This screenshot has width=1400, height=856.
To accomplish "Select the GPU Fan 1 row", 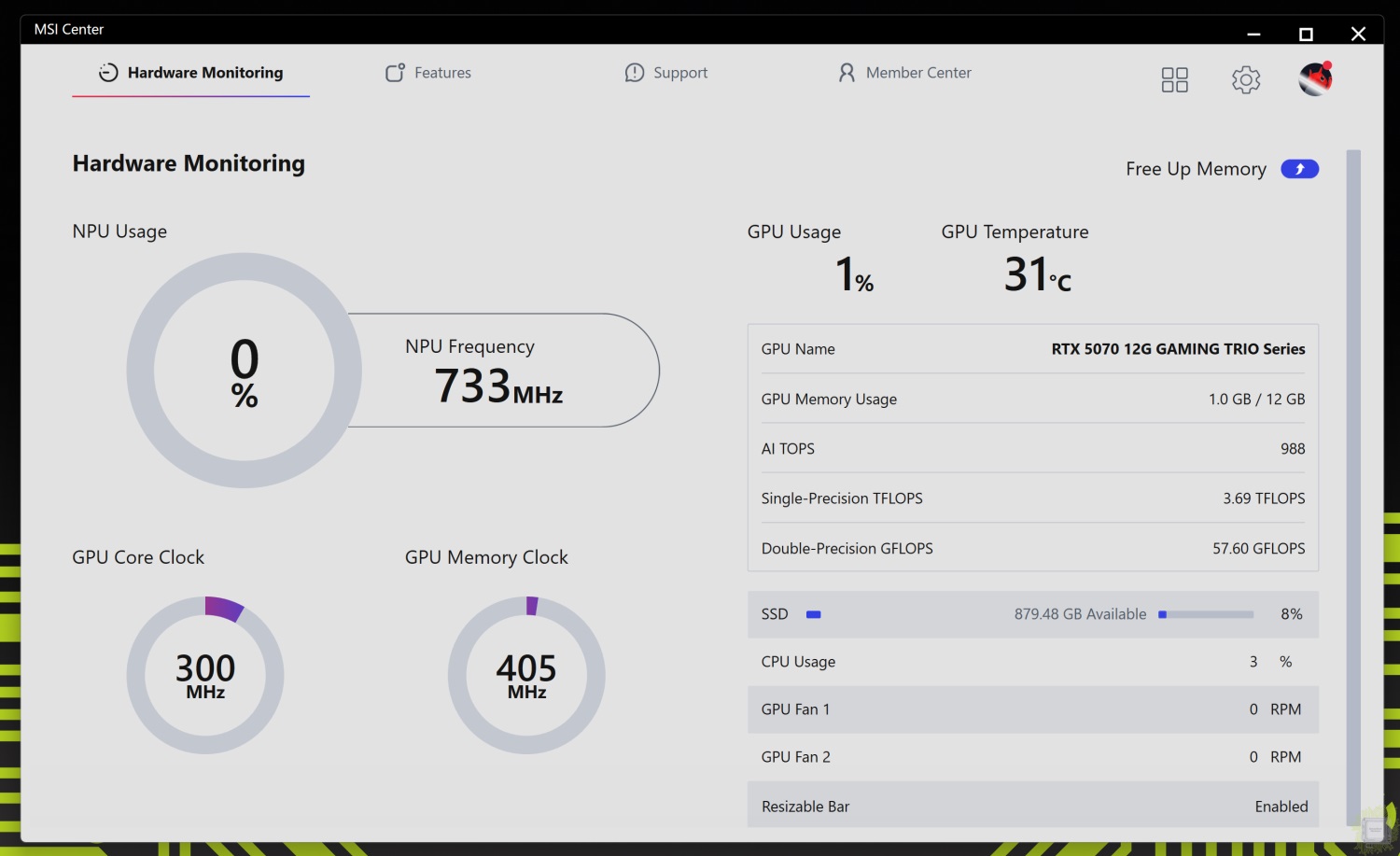I will click(x=1032, y=709).
